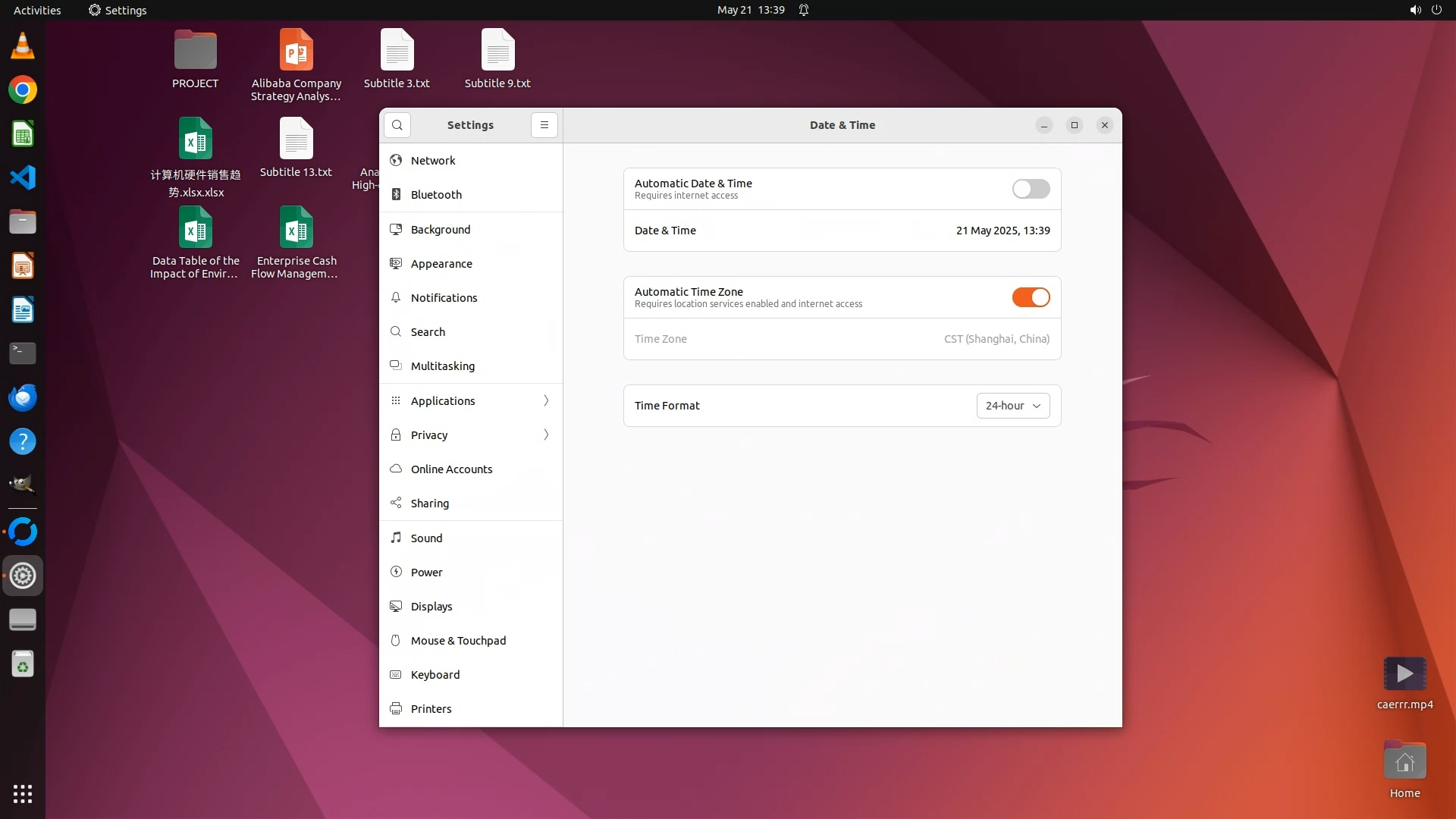Click the Settings search magnifier icon
Viewport: 1456px width, 819px height.
click(397, 125)
